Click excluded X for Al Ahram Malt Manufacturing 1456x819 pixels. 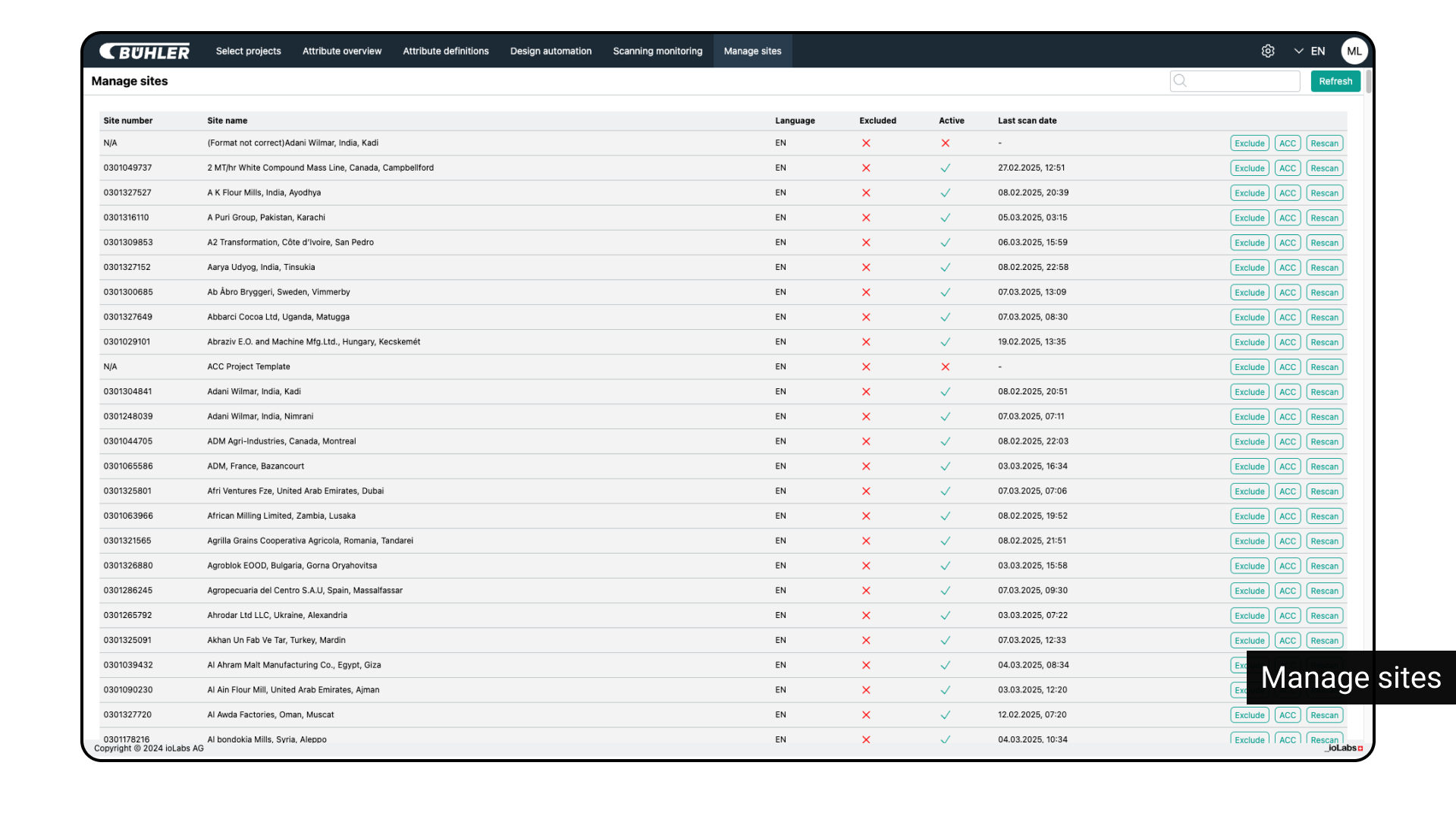[x=866, y=666]
